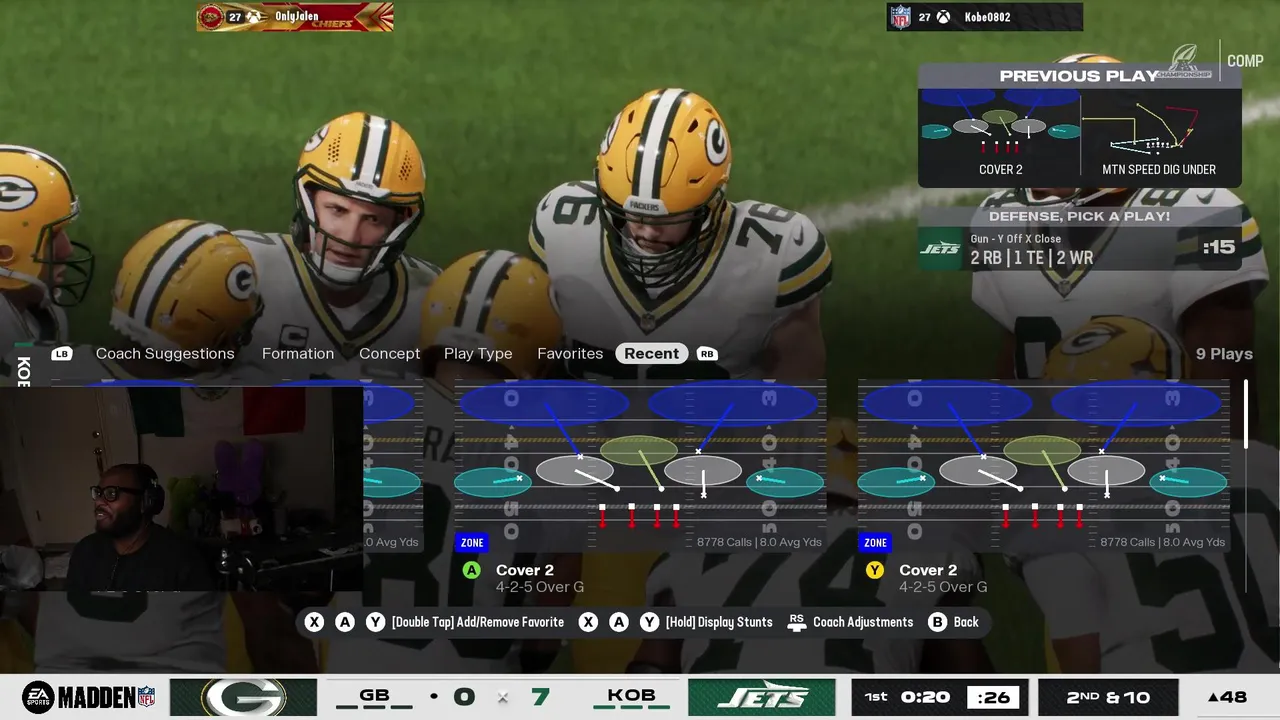Click the previous play Cover 2 diagram

tap(1000, 125)
